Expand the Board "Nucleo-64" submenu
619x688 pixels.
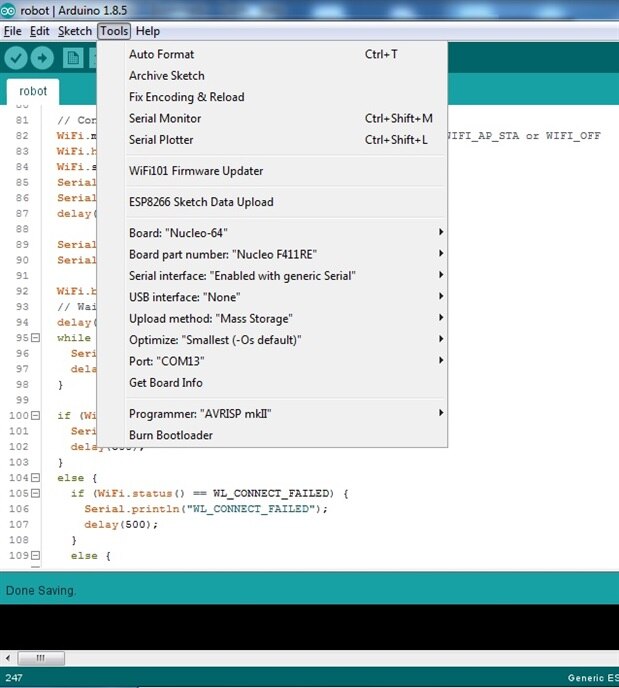[285, 233]
